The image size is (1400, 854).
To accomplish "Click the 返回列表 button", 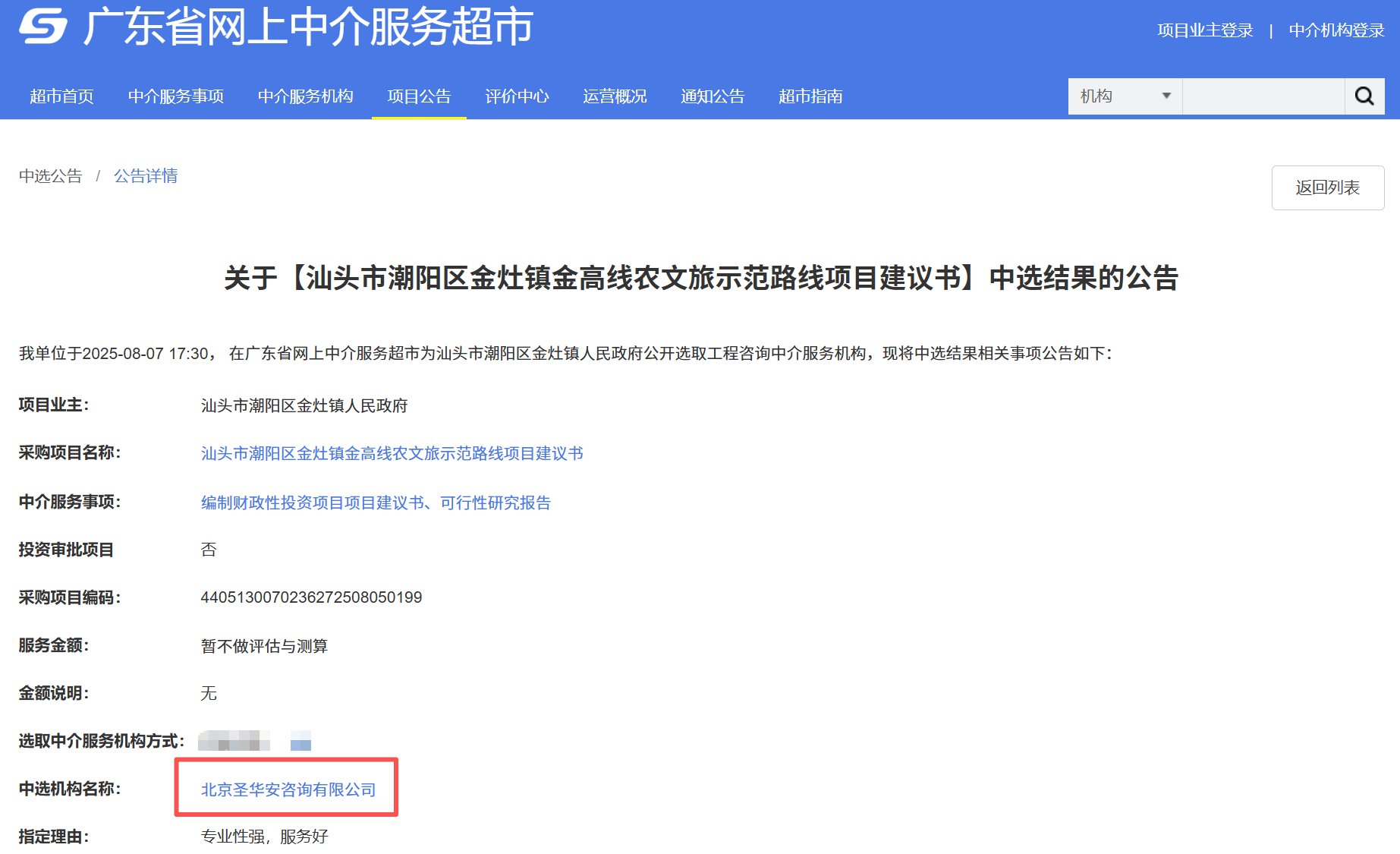I will 1327,188.
